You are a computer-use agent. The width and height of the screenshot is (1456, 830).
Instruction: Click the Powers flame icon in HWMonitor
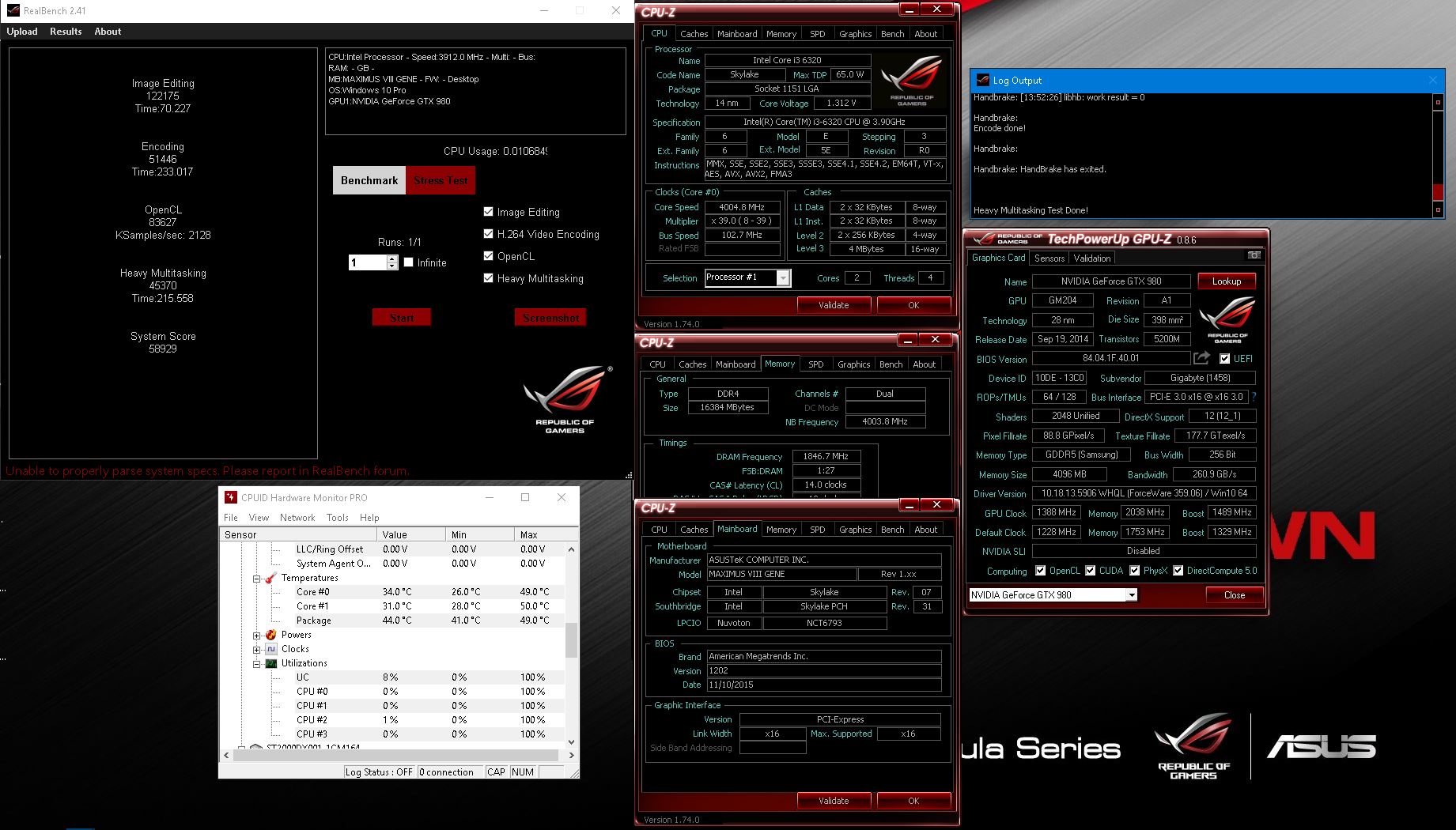[x=271, y=635]
